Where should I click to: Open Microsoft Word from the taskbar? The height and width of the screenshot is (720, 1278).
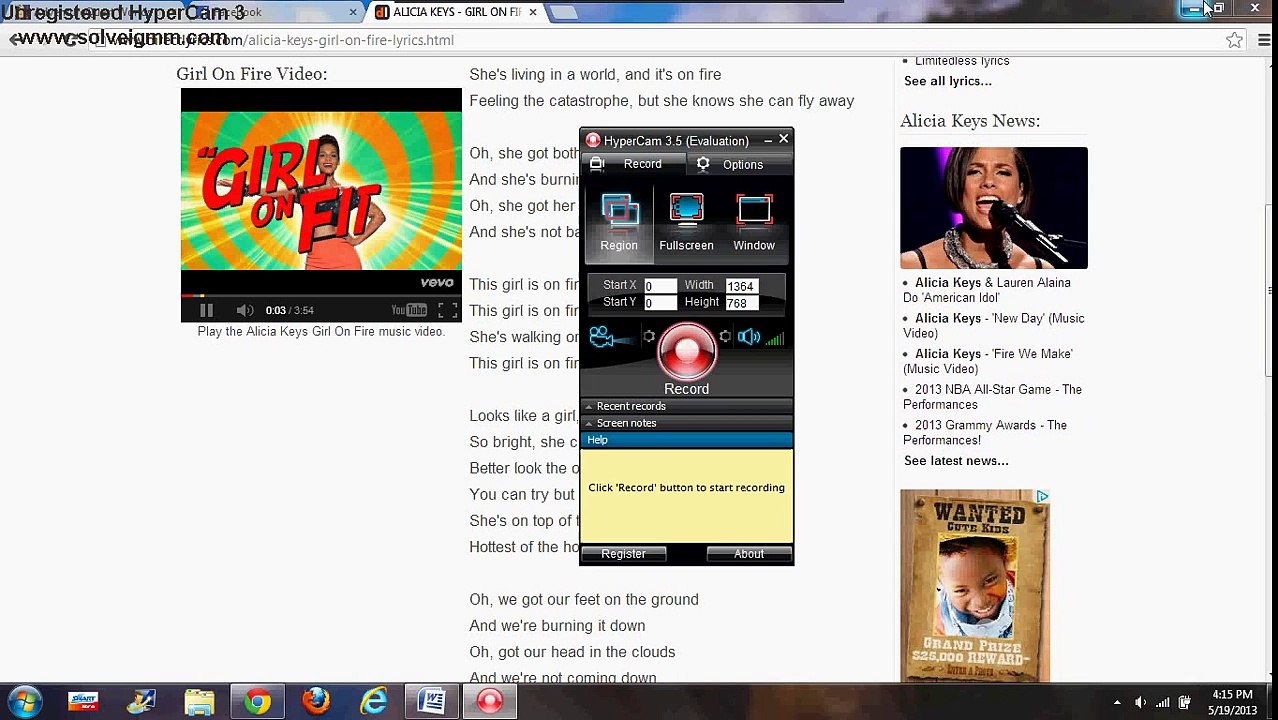pyautogui.click(x=431, y=702)
